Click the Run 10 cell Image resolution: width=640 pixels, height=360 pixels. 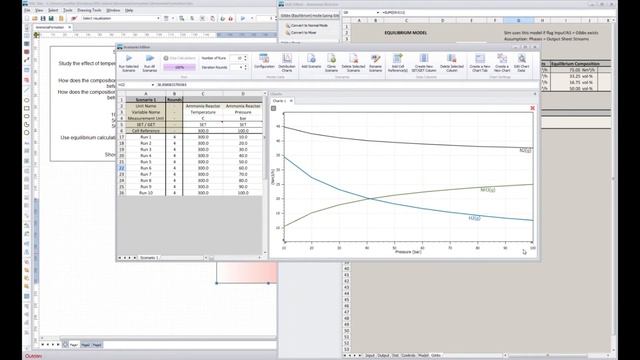click(x=146, y=193)
